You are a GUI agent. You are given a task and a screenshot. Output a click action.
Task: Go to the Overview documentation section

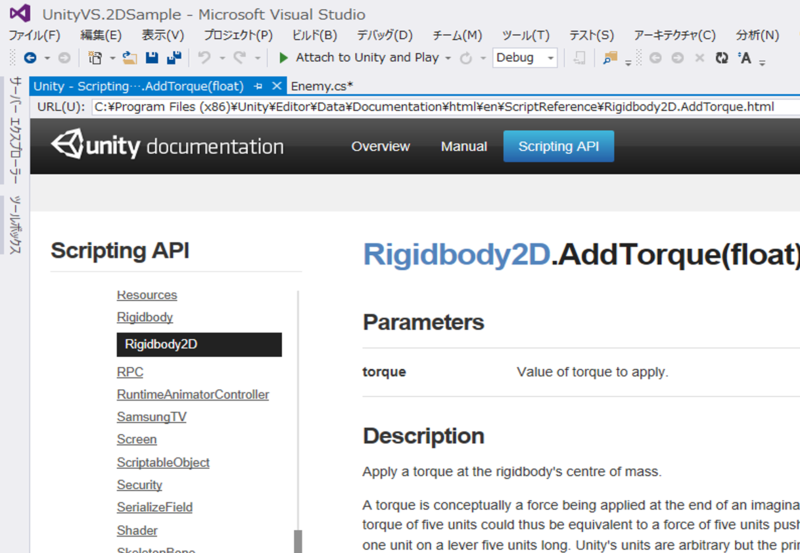click(381, 146)
